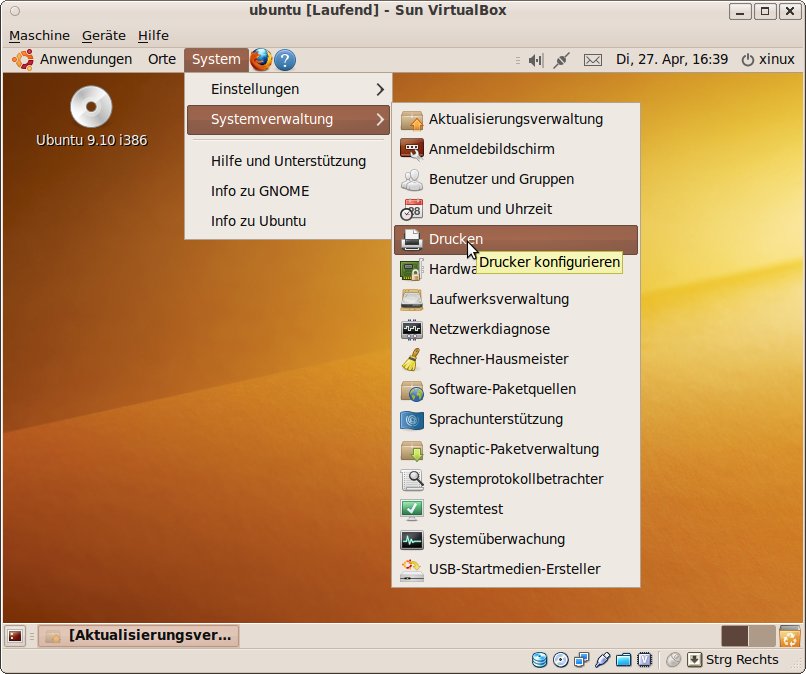Viewport: 806px width, 674px height.
Task: Click the network connection icon in panel
Action: [x=561, y=60]
